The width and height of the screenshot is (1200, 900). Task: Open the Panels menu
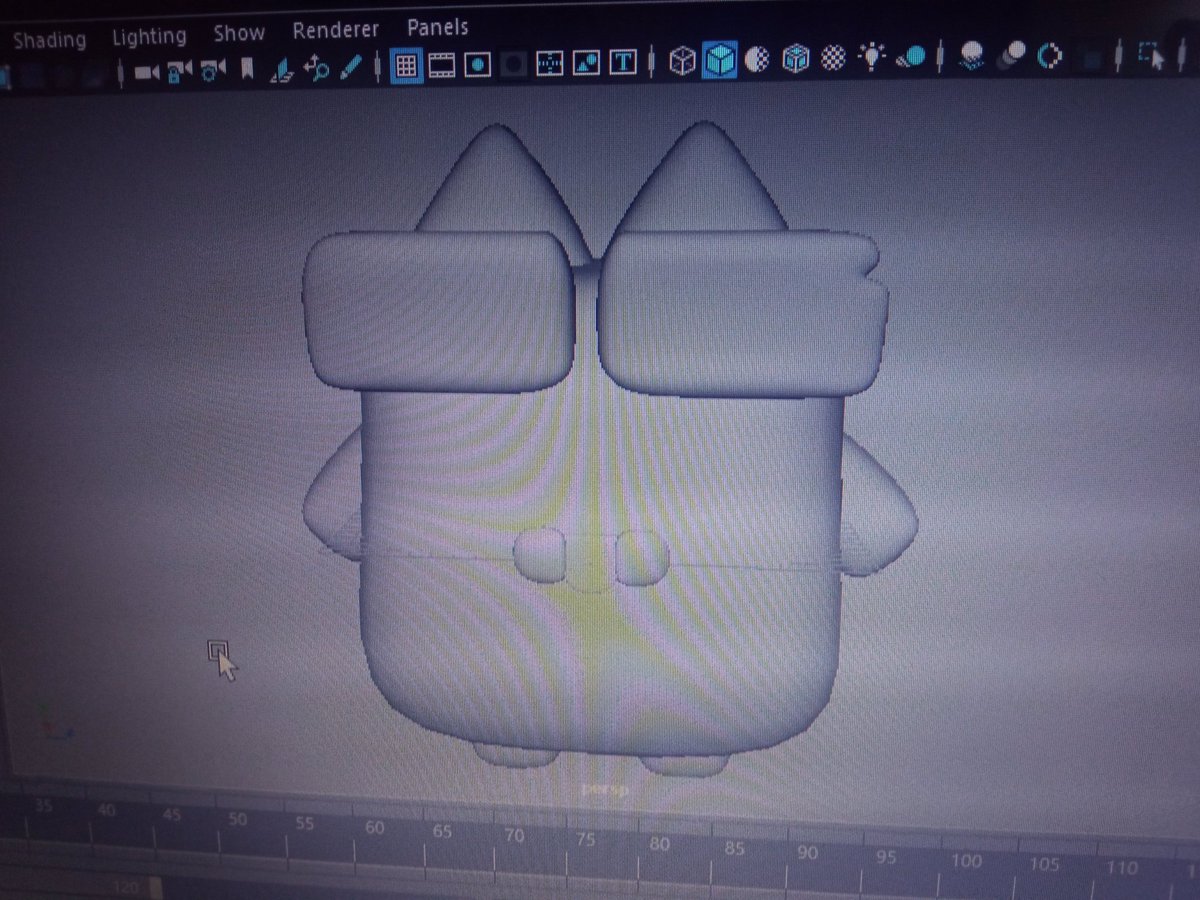(437, 27)
